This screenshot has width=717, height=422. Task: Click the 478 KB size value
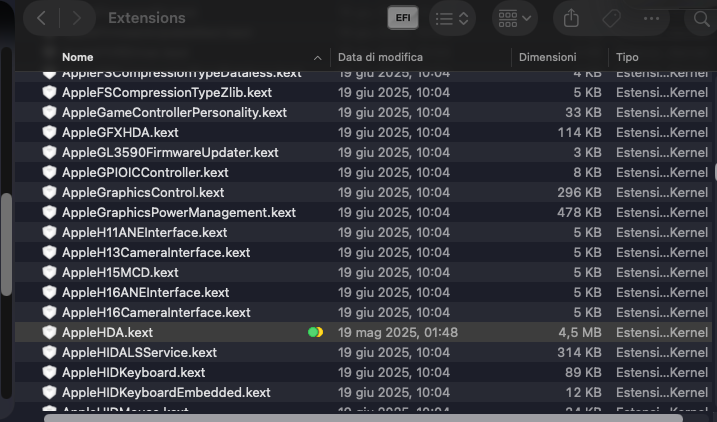click(x=579, y=213)
